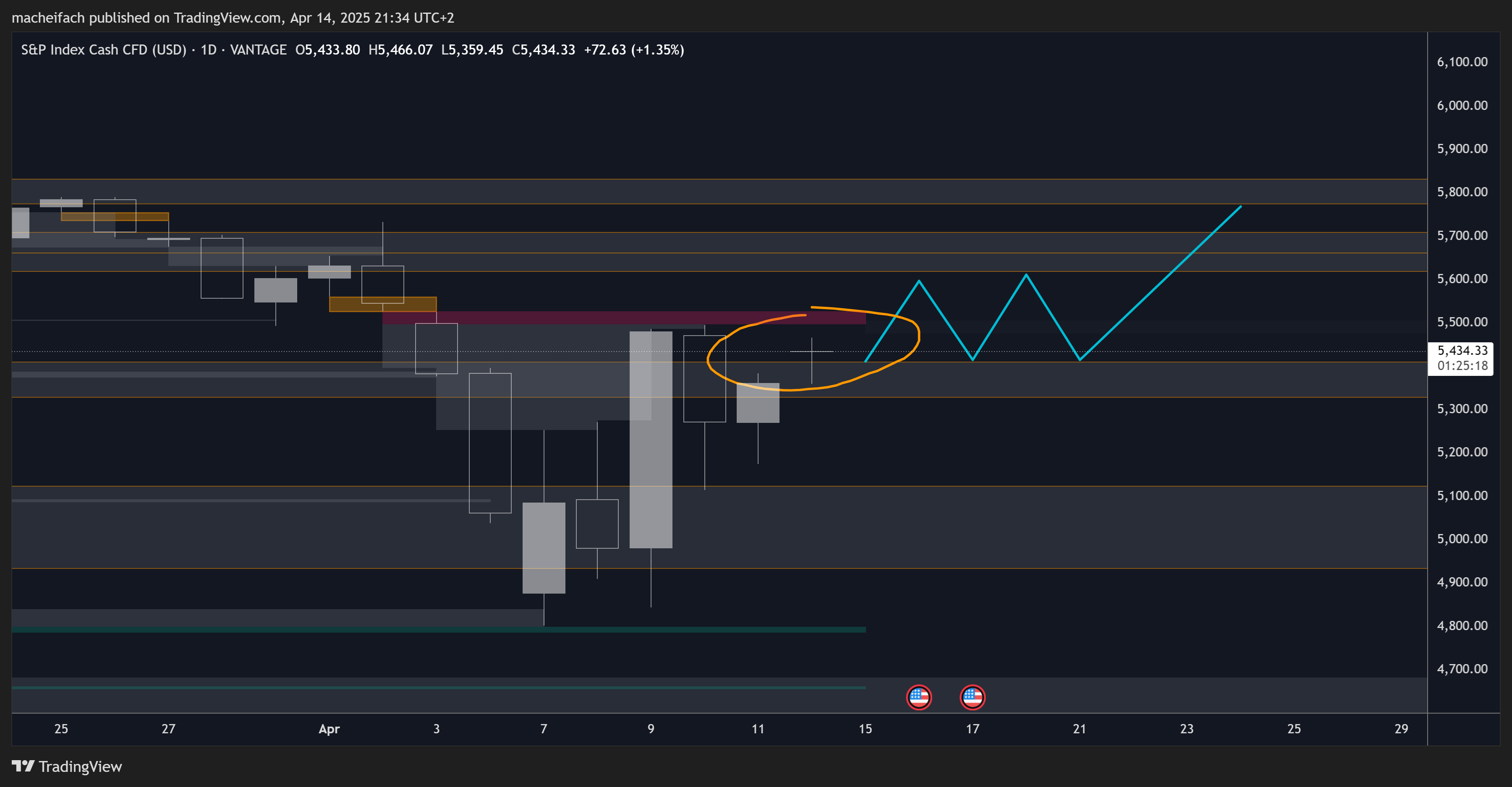The image size is (1512, 787).
Task: Click the leftmost 25 date on time axis
Action: (x=61, y=729)
